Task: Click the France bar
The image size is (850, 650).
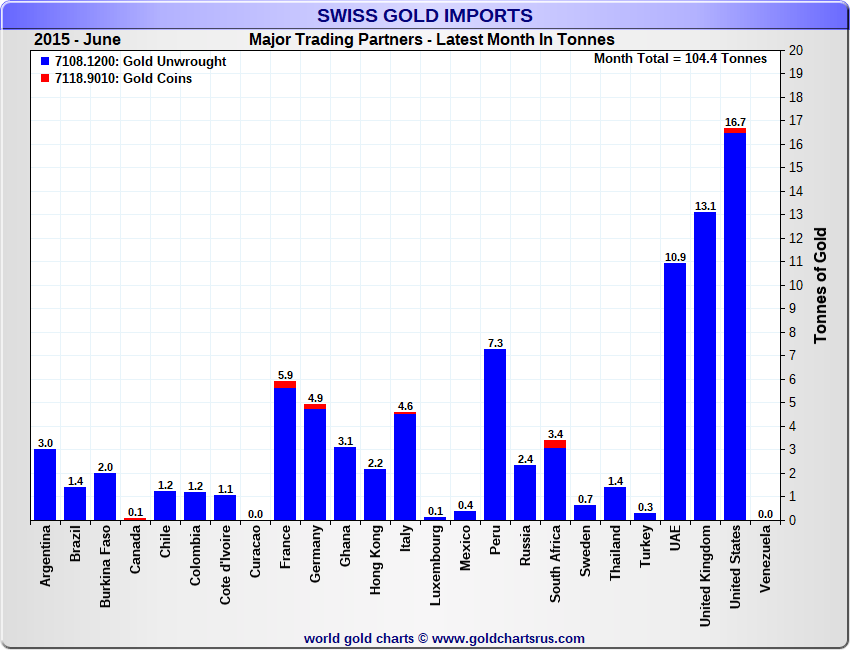Action: click(x=285, y=455)
